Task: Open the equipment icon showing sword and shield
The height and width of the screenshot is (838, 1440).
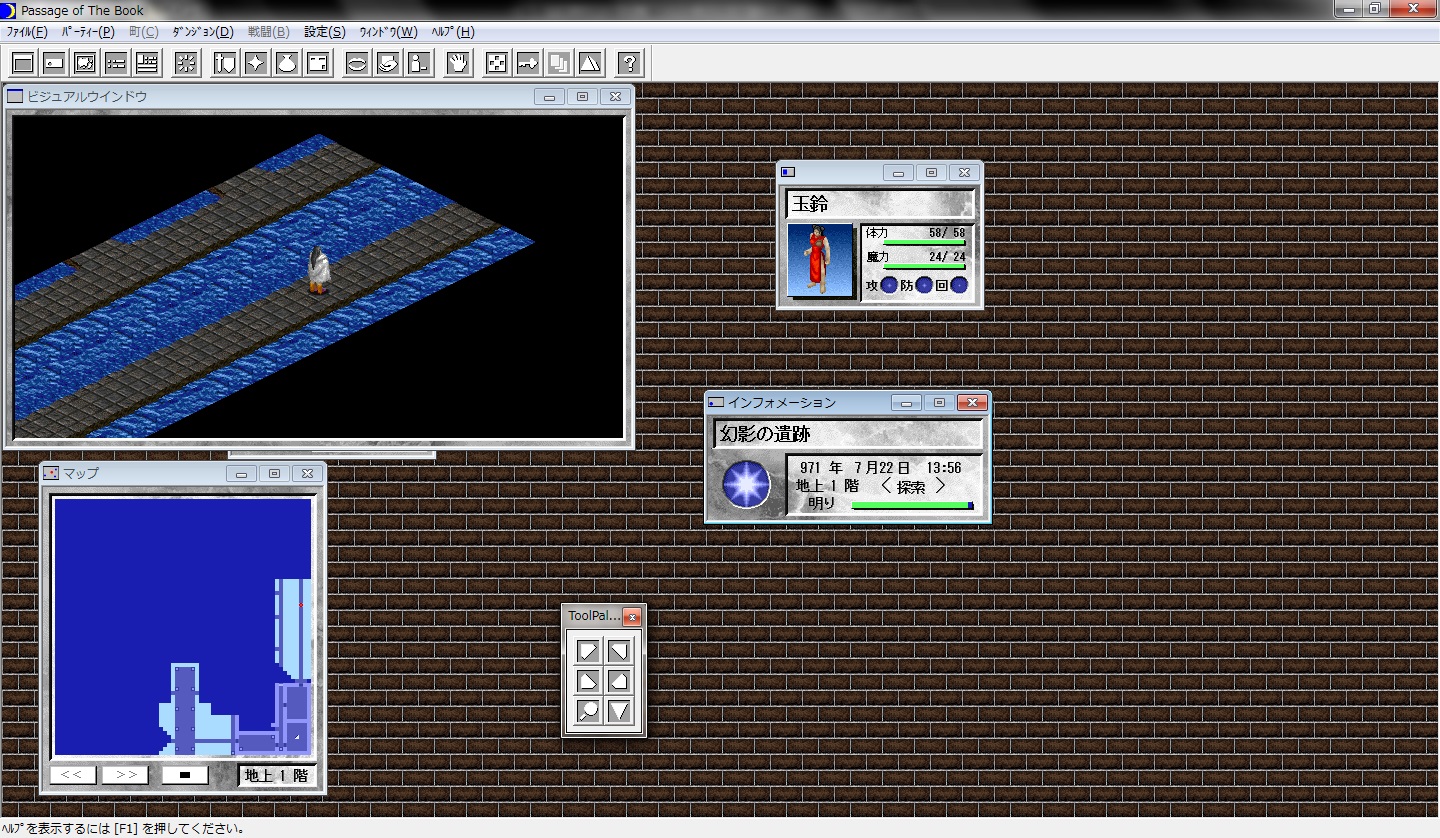Action: [x=222, y=62]
